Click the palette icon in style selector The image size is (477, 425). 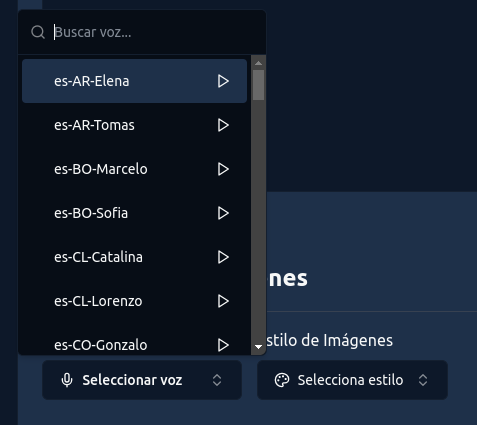282,380
